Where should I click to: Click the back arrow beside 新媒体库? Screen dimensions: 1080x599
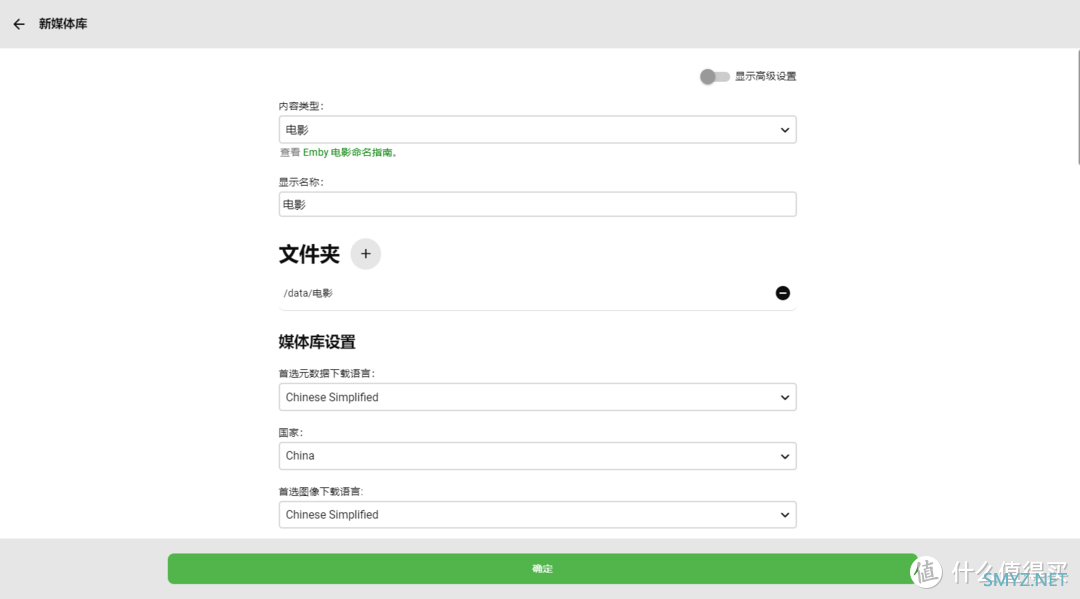pyautogui.click(x=18, y=24)
